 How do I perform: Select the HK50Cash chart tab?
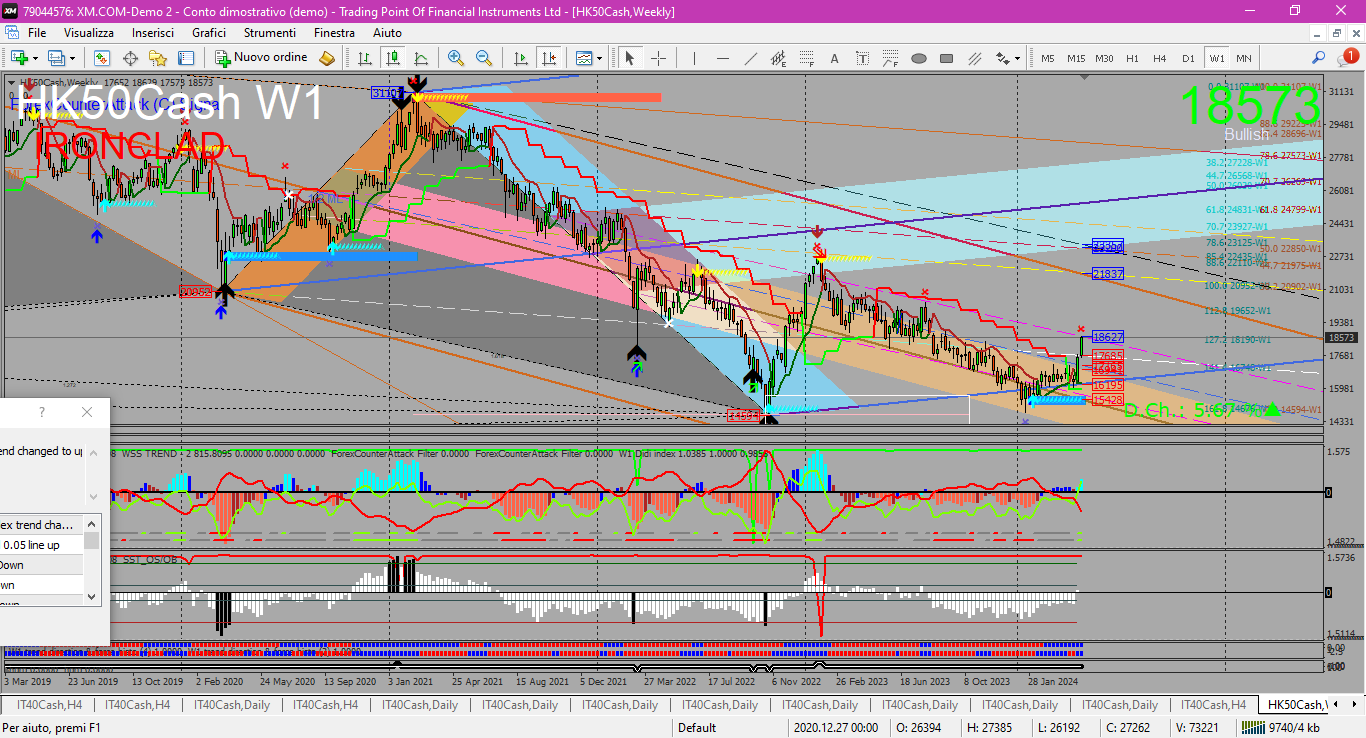coord(1295,705)
